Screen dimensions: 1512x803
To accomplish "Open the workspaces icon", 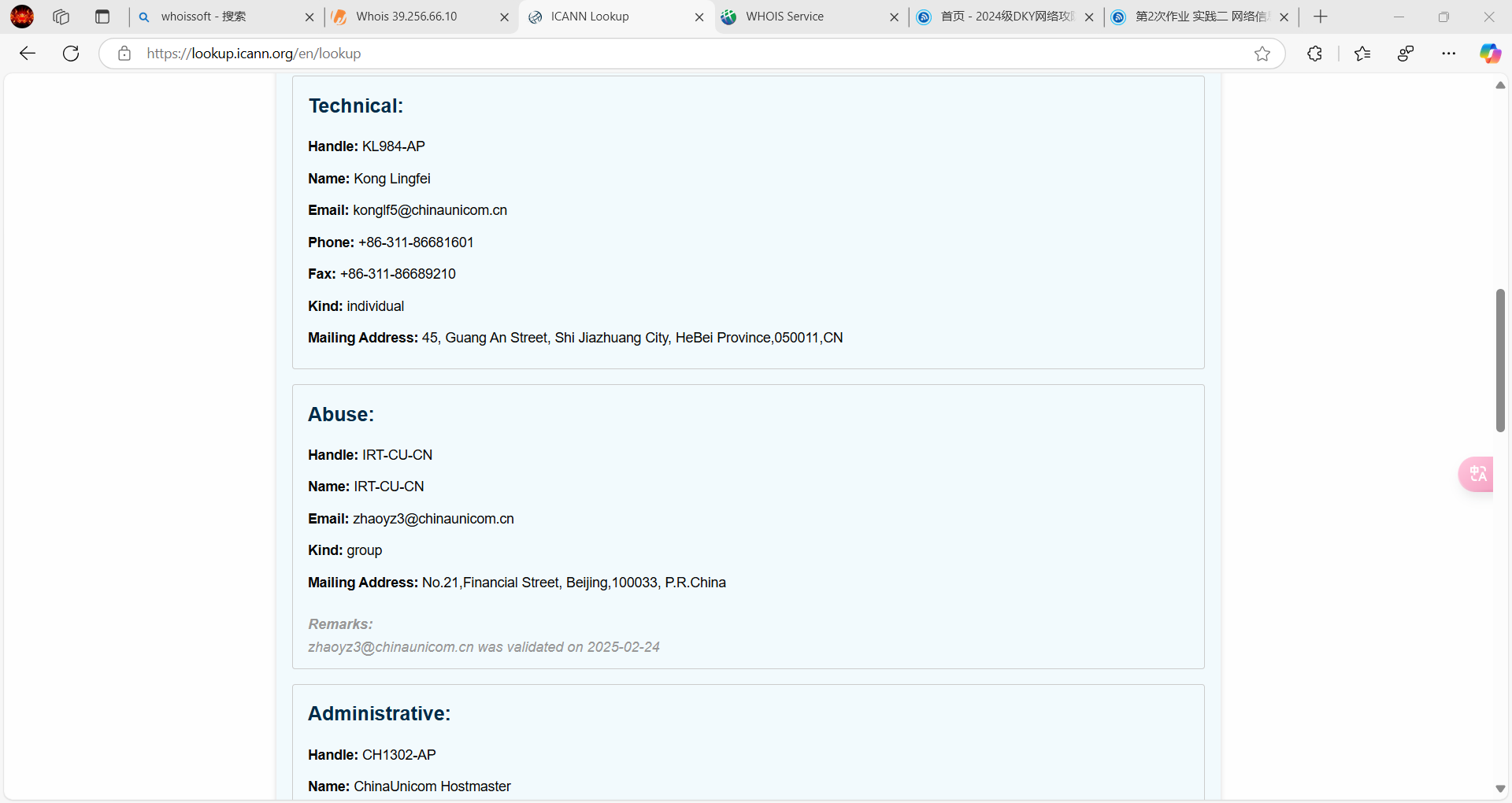I will click(x=61, y=17).
